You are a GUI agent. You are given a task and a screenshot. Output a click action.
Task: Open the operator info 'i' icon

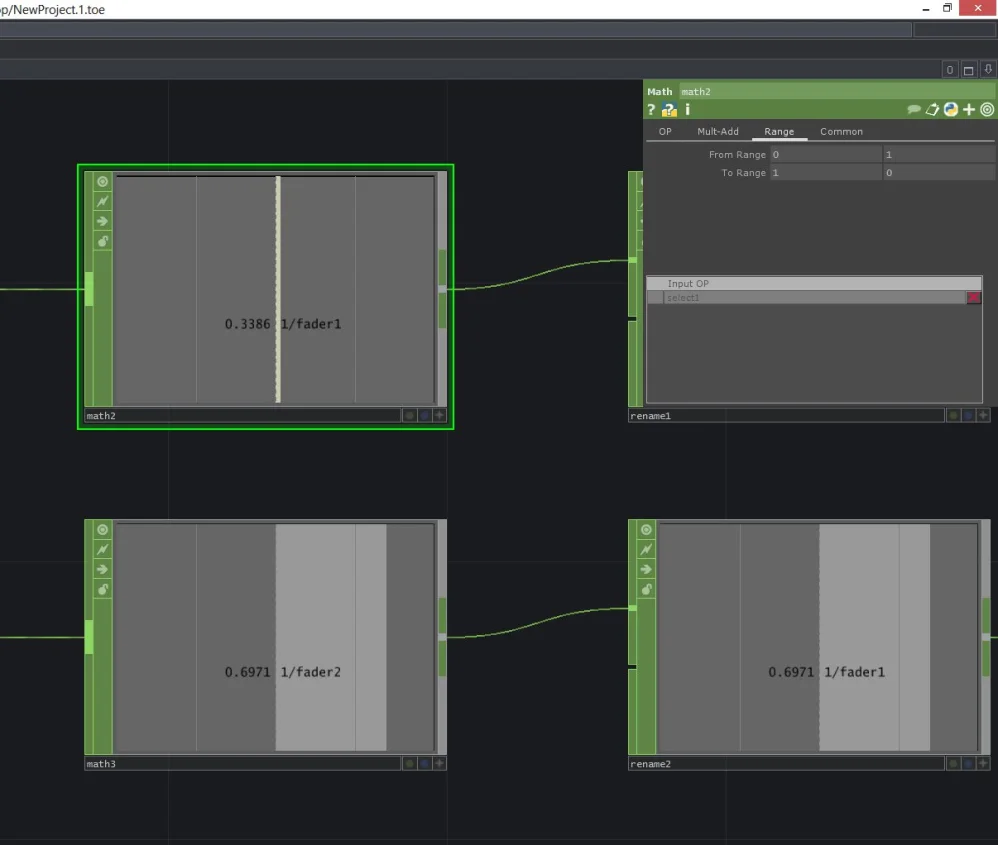687,110
